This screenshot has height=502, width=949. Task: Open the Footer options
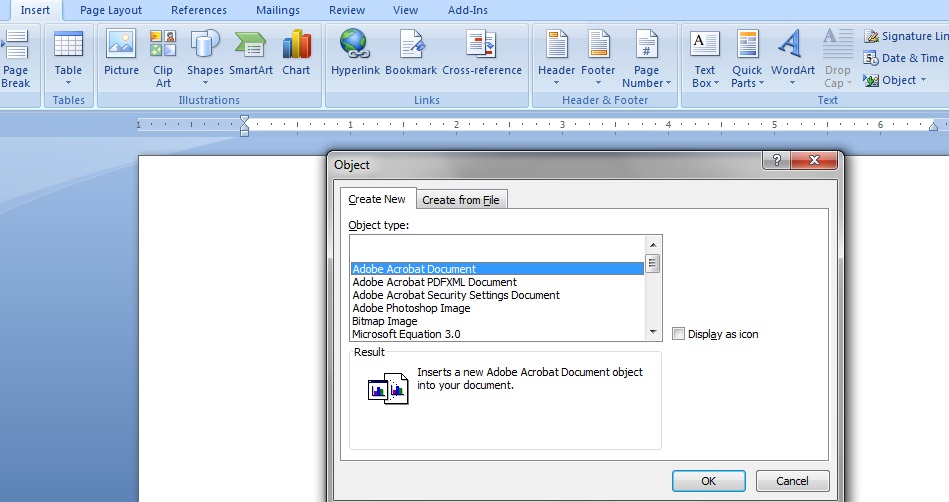[x=598, y=59]
